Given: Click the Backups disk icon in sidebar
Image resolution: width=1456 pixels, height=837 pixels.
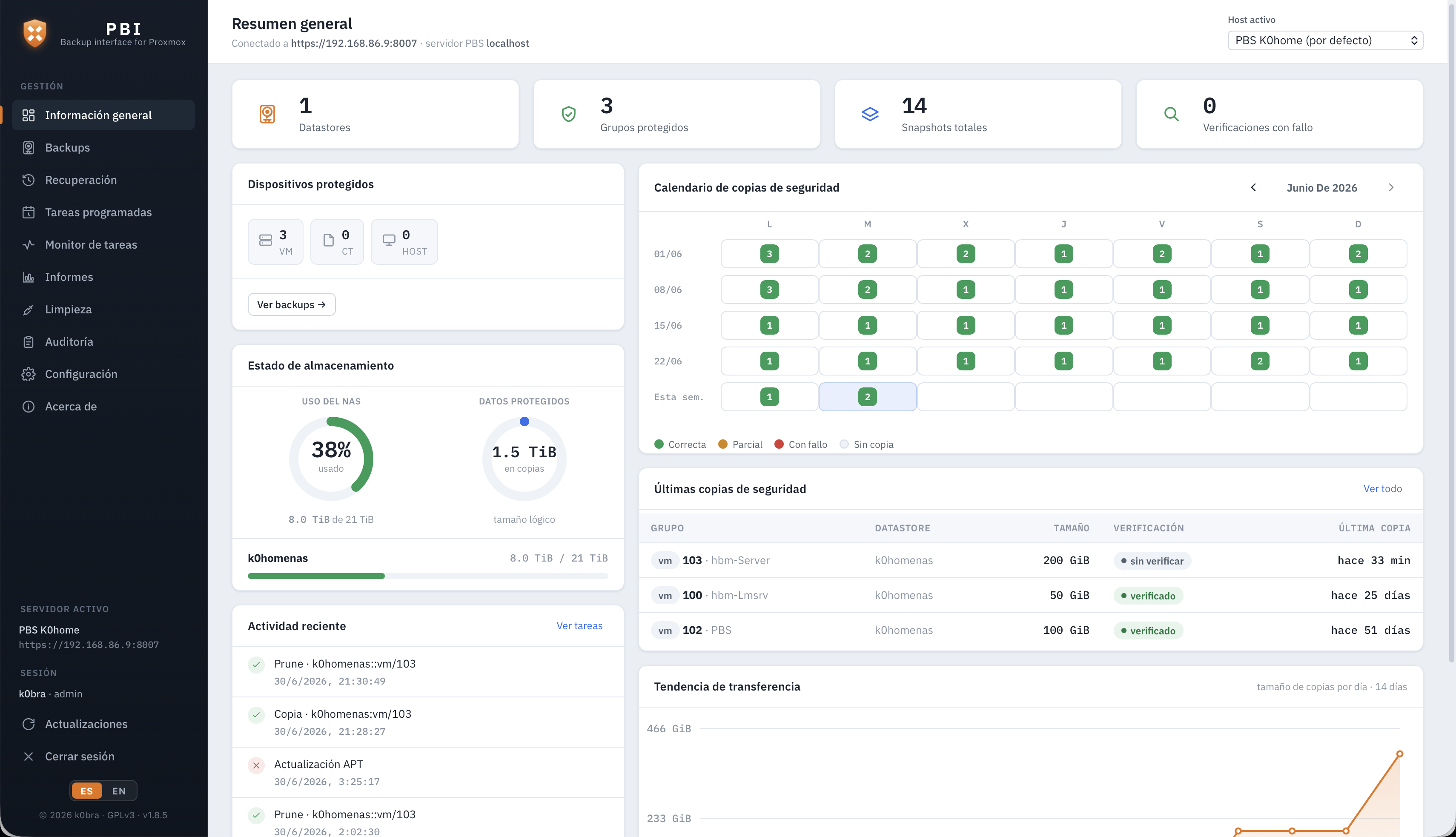Looking at the screenshot, I should pyautogui.click(x=28, y=148).
